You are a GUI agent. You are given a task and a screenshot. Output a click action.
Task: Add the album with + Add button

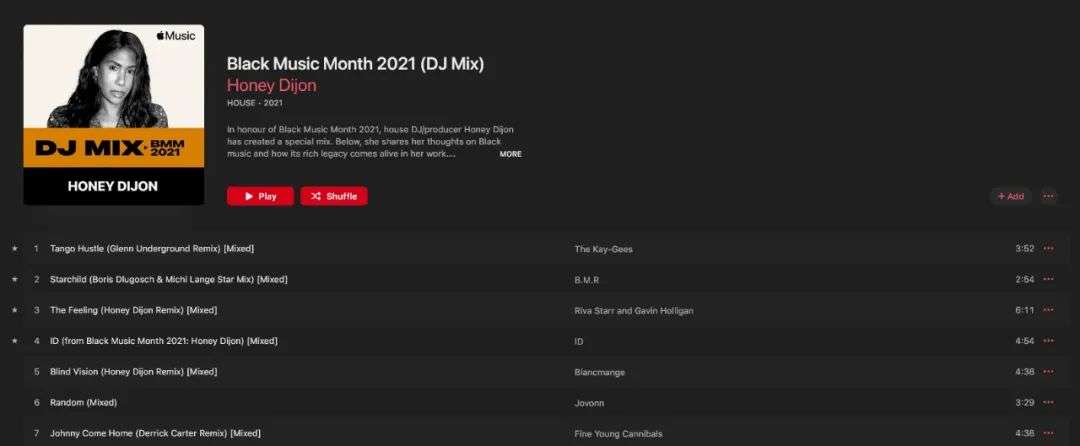[1010, 196]
